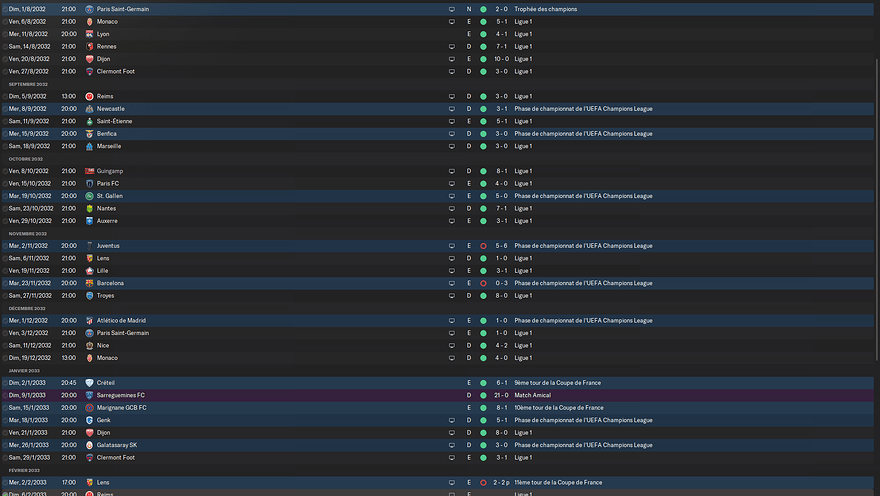Open the 21-0 Sarreguemines FC match result
The width and height of the screenshot is (880, 496).
pyautogui.click(x=500, y=395)
